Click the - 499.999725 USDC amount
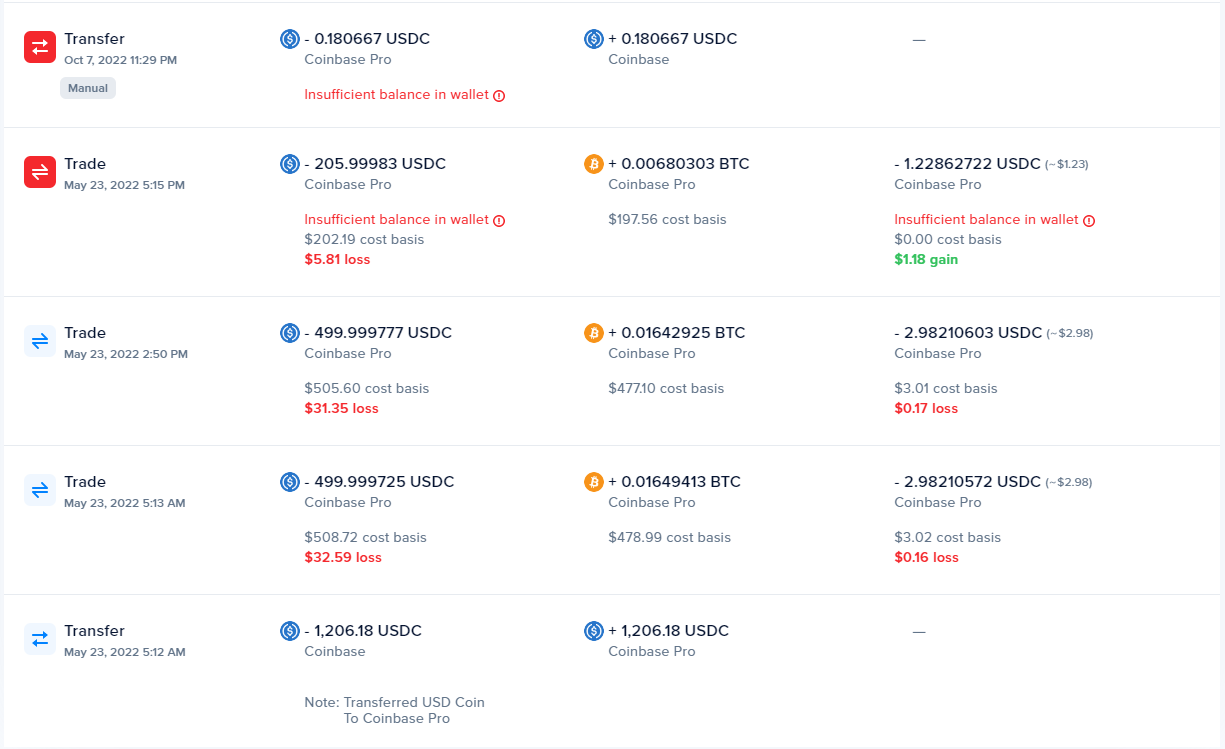The image size is (1225, 749). tap(379, 482)
